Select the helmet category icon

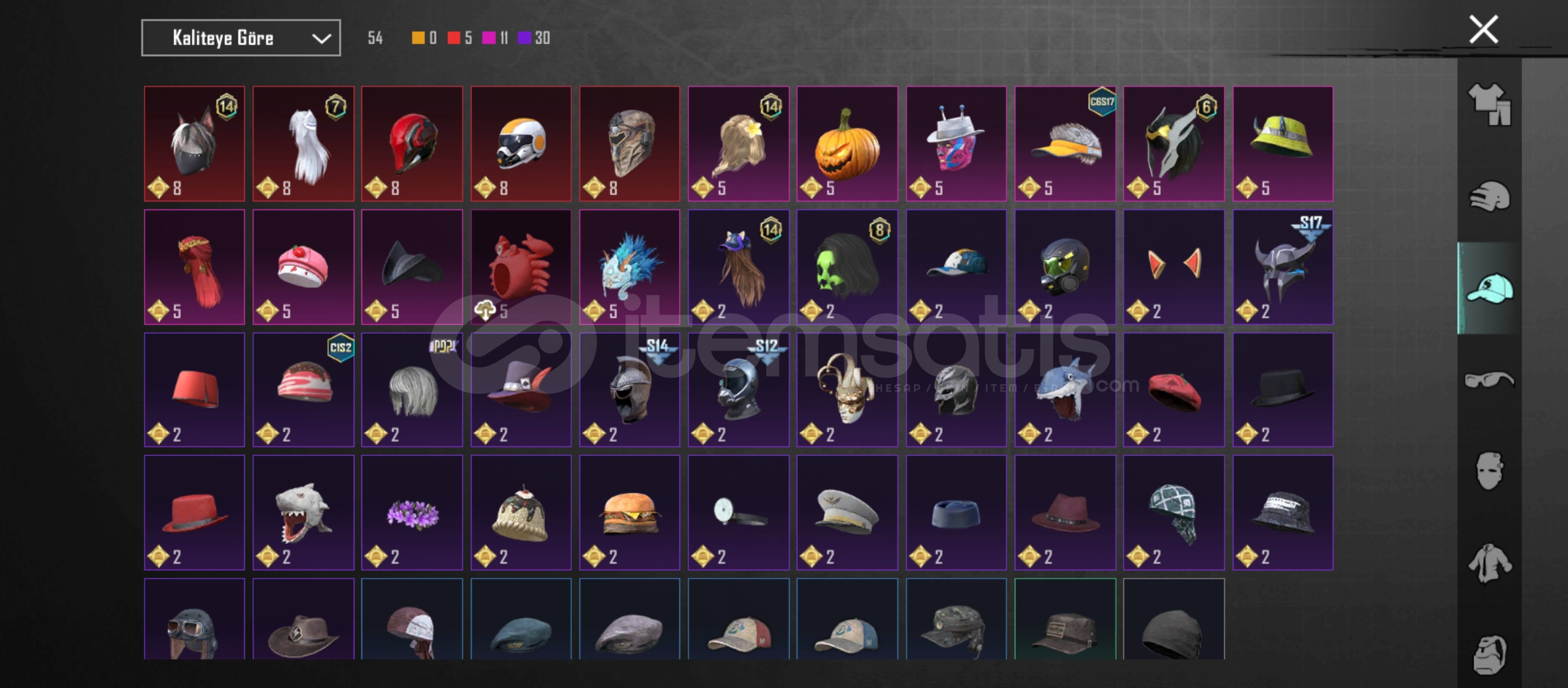pyautogui.click(x=1490, y=196)
